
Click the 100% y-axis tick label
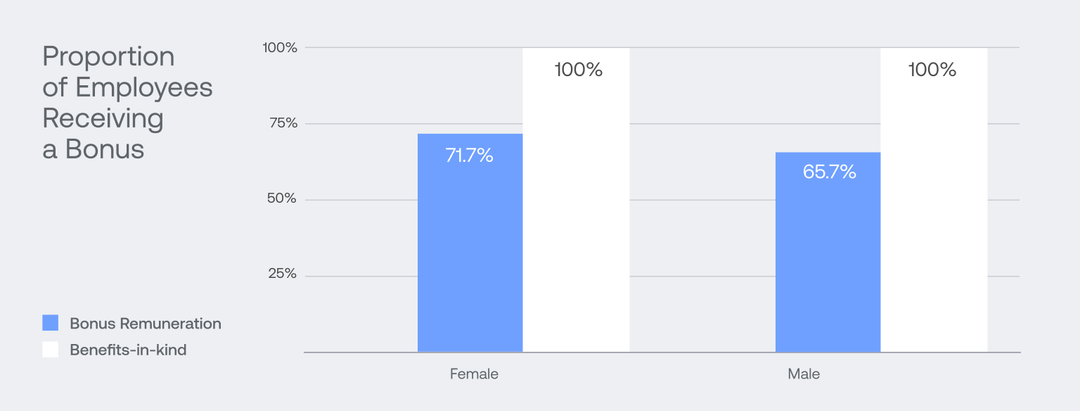(279, 47)
